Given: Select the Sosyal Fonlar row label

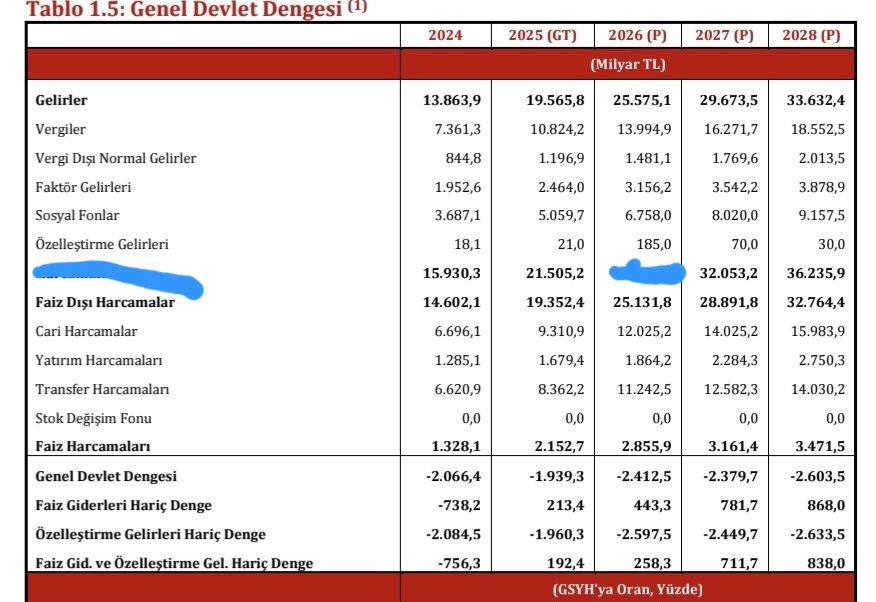Looking at the screenshot, I should point(77,216).
